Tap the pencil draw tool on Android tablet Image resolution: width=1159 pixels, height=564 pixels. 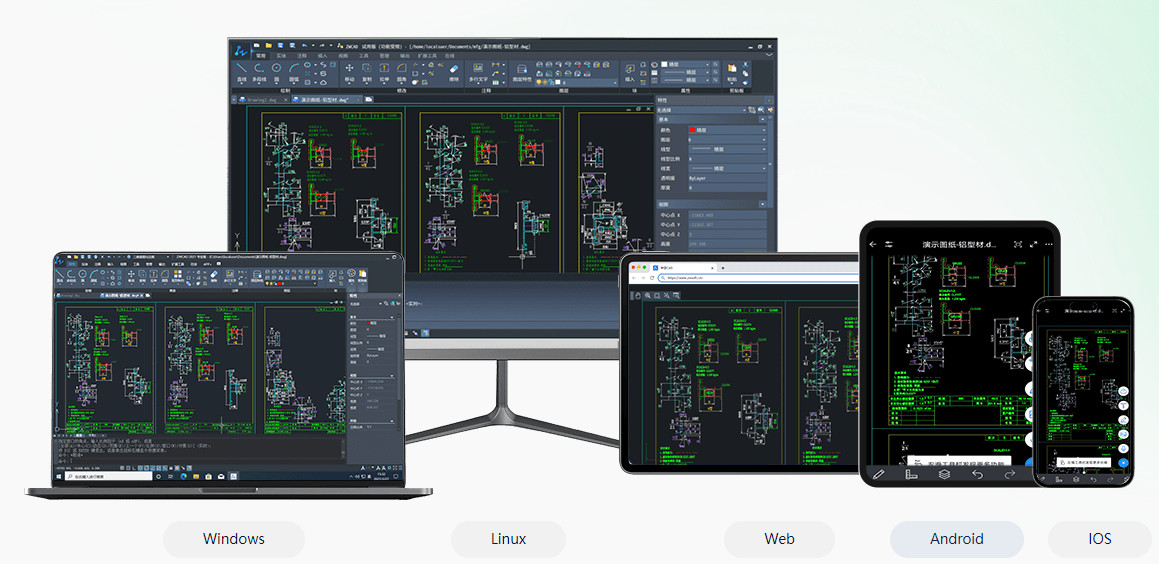(x=879, y=474)
